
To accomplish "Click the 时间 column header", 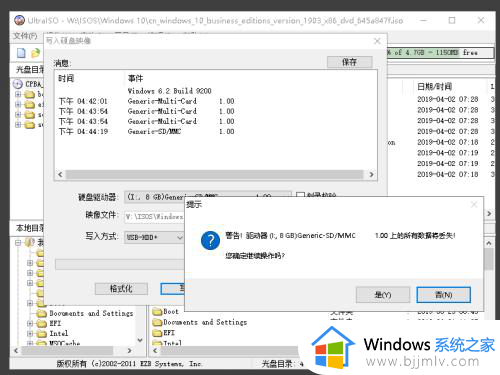I will pos(66,78).
